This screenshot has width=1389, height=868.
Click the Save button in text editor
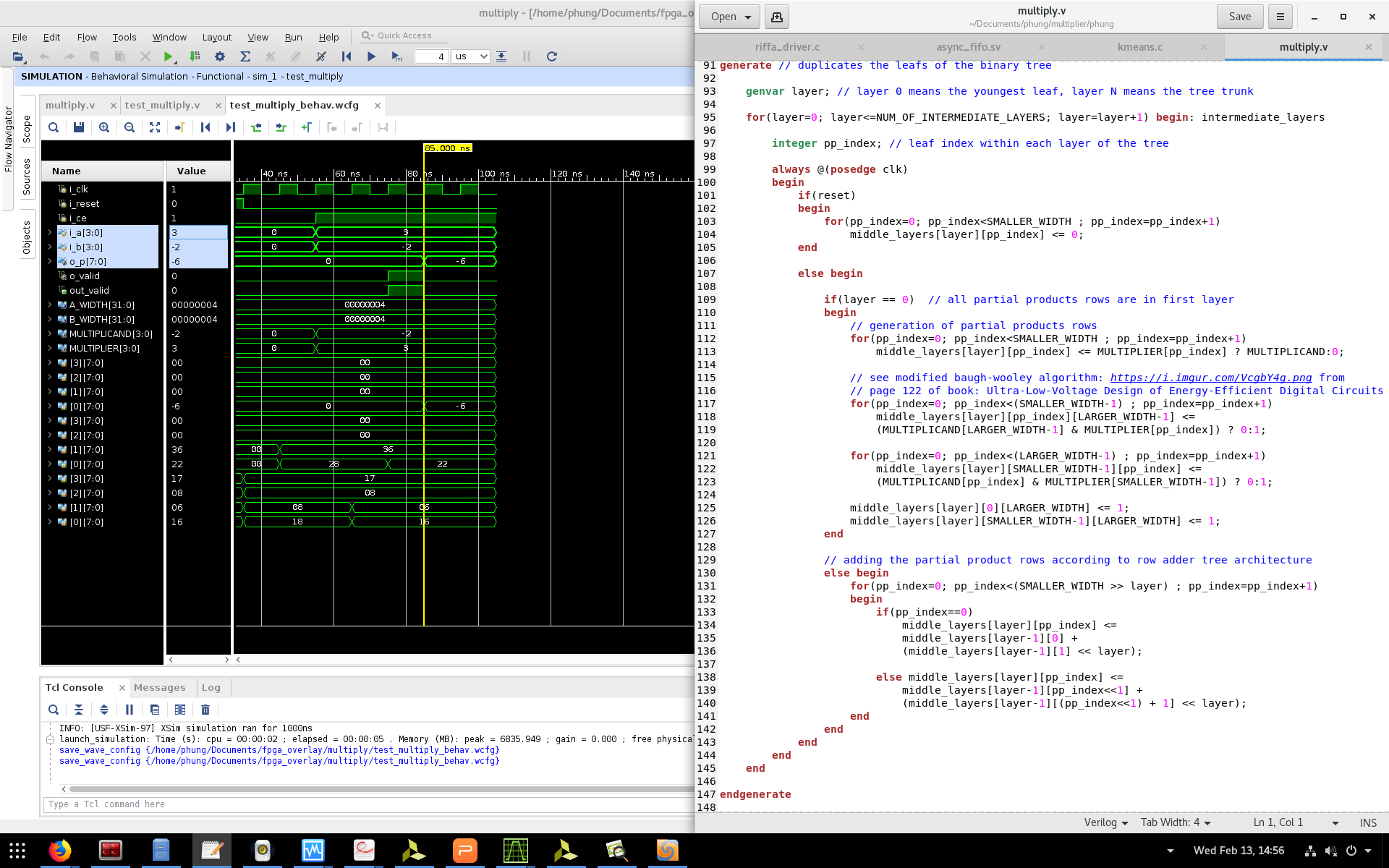pos(1239,17)
